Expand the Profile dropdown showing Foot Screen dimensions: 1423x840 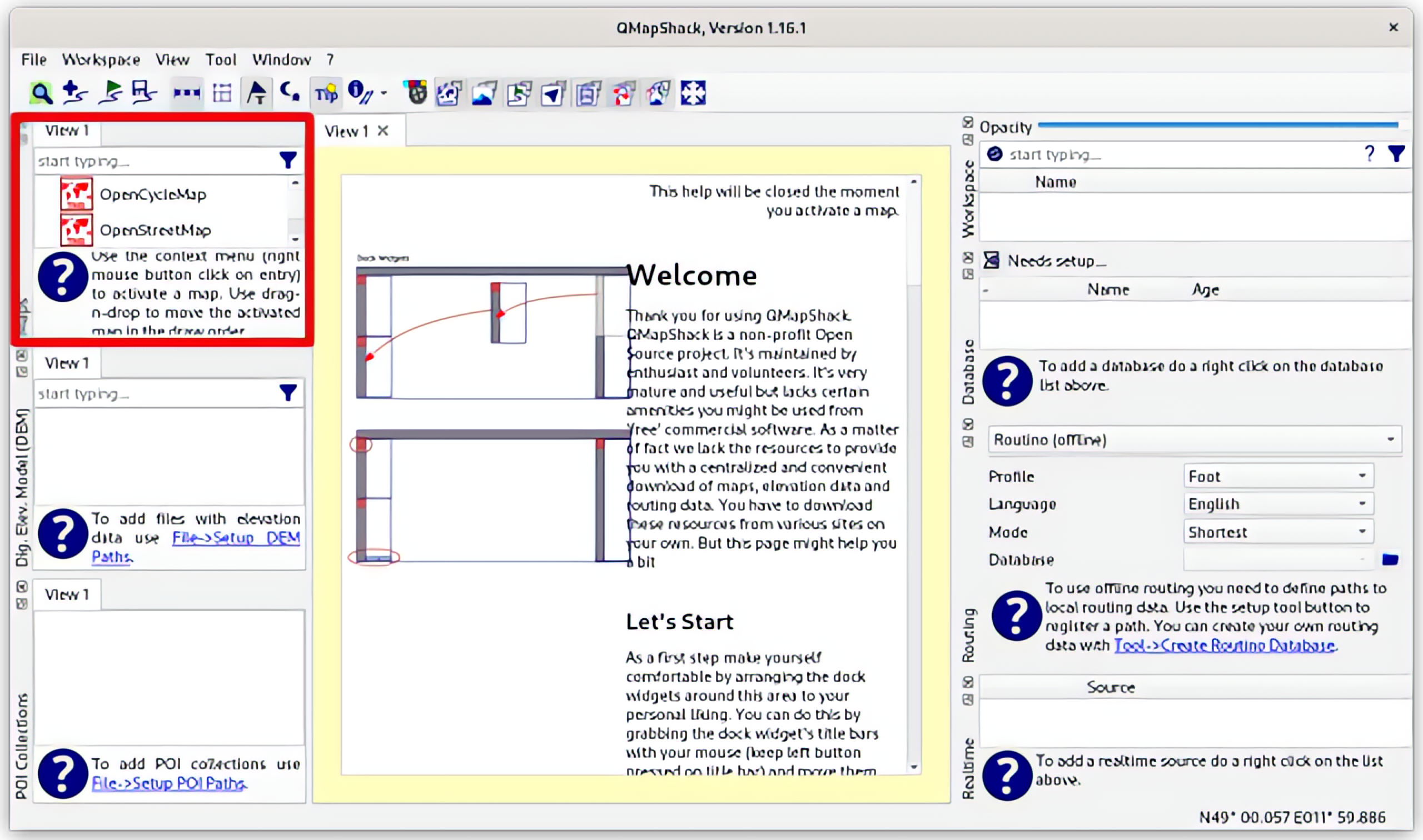pos(1278,476)
